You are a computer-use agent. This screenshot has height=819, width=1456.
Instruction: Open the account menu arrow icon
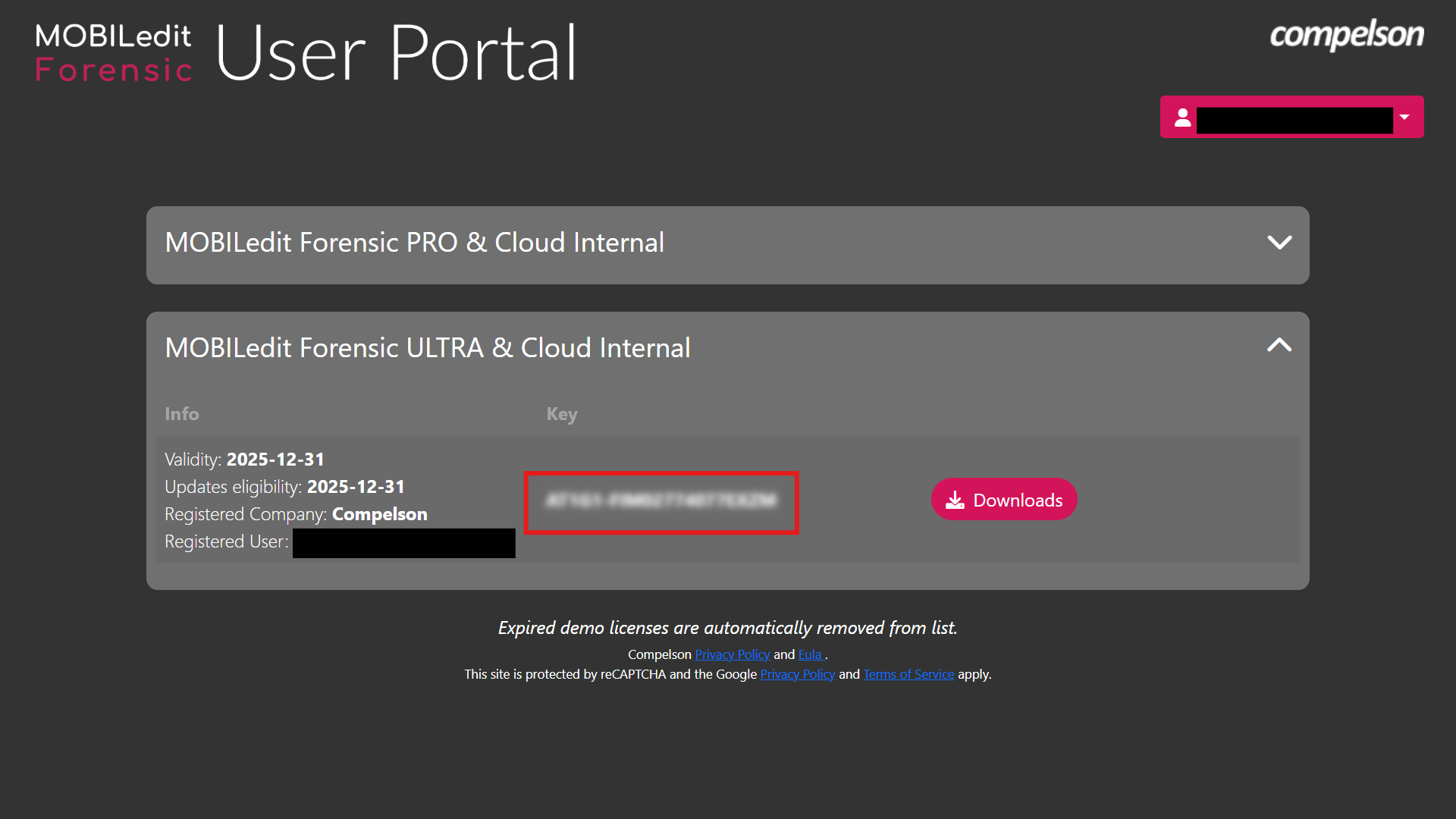1405,117
